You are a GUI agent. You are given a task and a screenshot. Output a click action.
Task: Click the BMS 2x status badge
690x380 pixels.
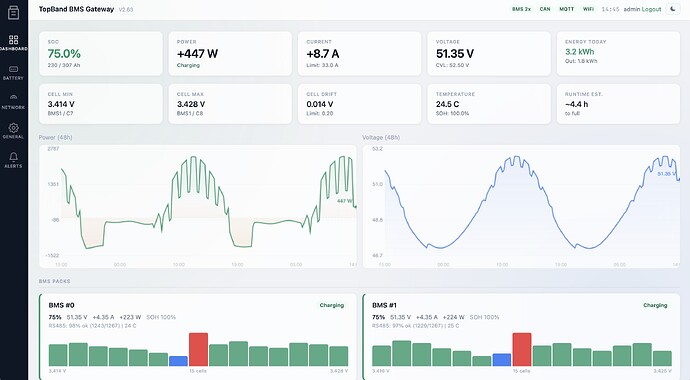(521, 9)
